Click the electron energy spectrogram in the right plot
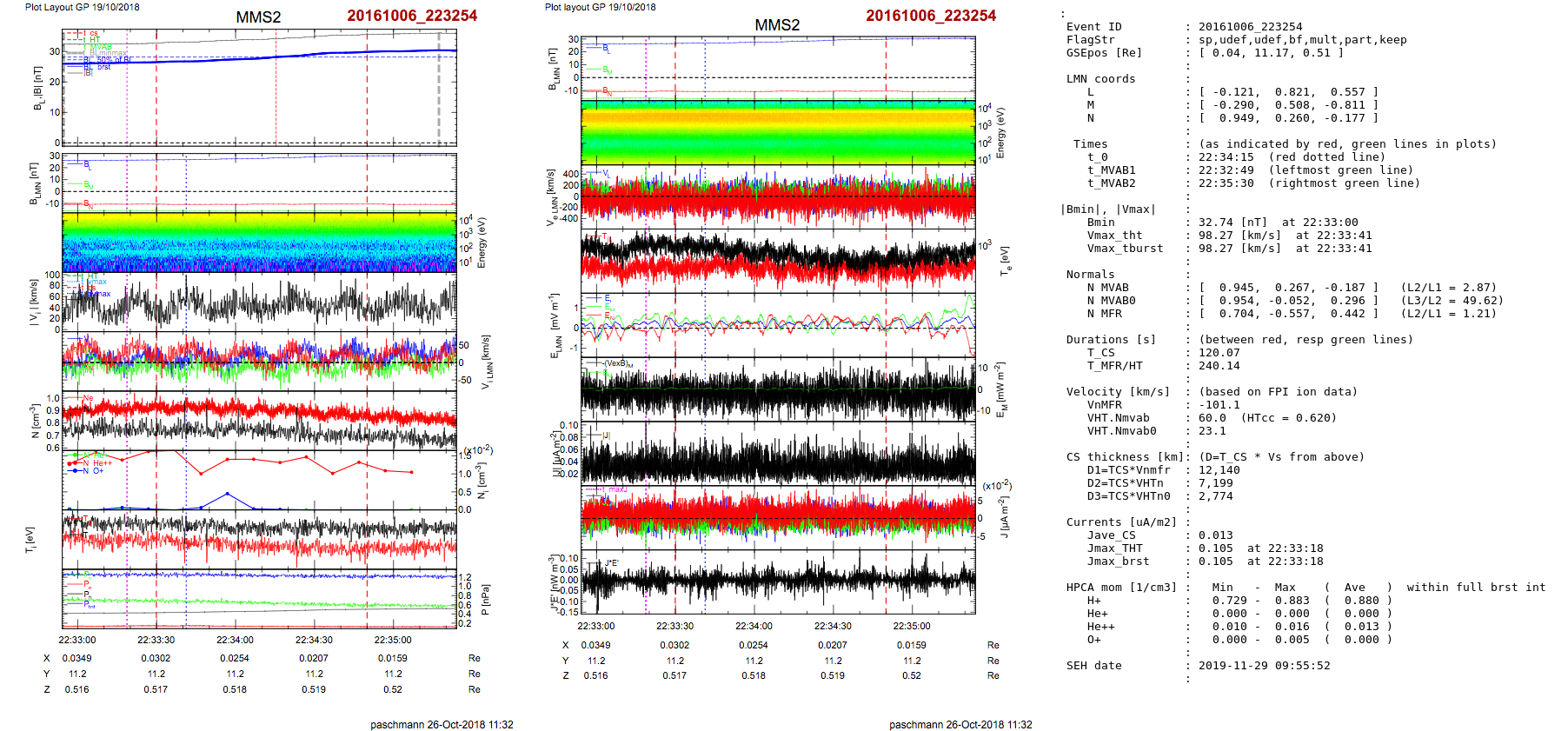 pos(778,132)
